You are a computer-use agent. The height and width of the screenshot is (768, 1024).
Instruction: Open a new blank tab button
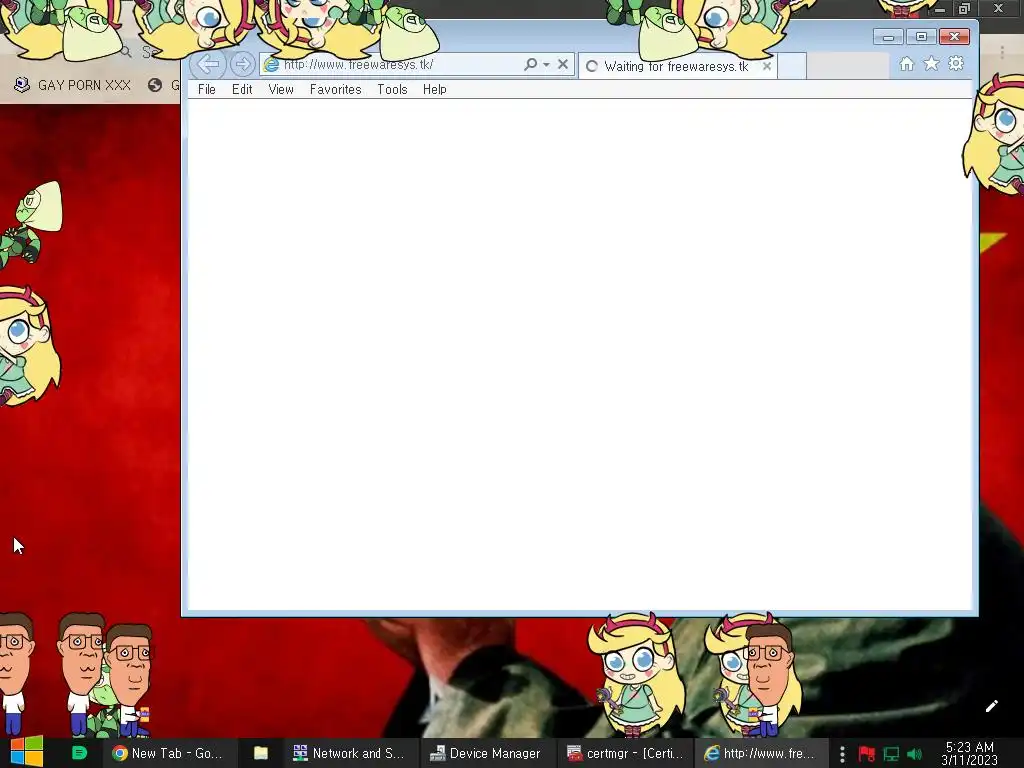click(x=792, y=66)
